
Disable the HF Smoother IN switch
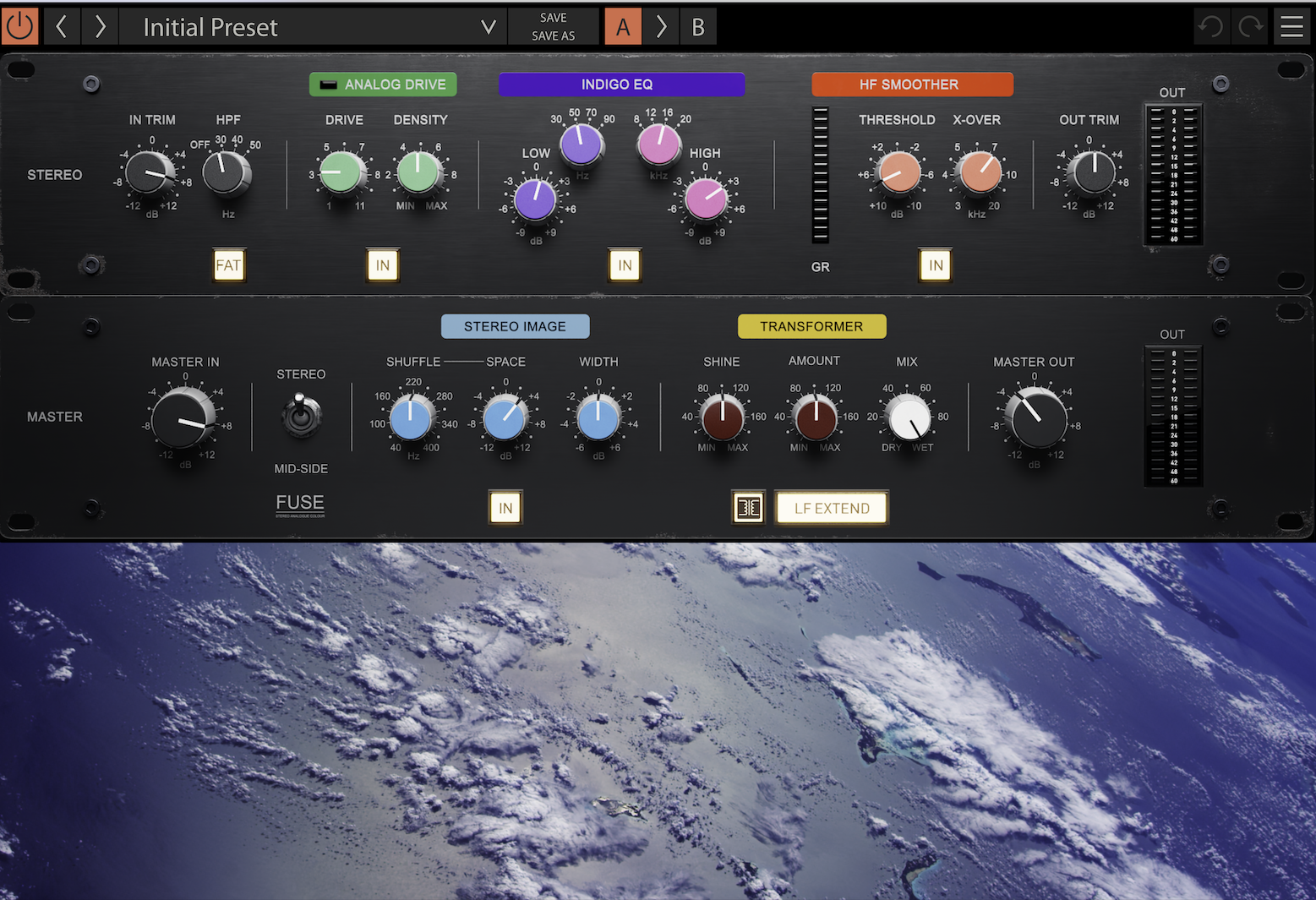coord(936,265)
